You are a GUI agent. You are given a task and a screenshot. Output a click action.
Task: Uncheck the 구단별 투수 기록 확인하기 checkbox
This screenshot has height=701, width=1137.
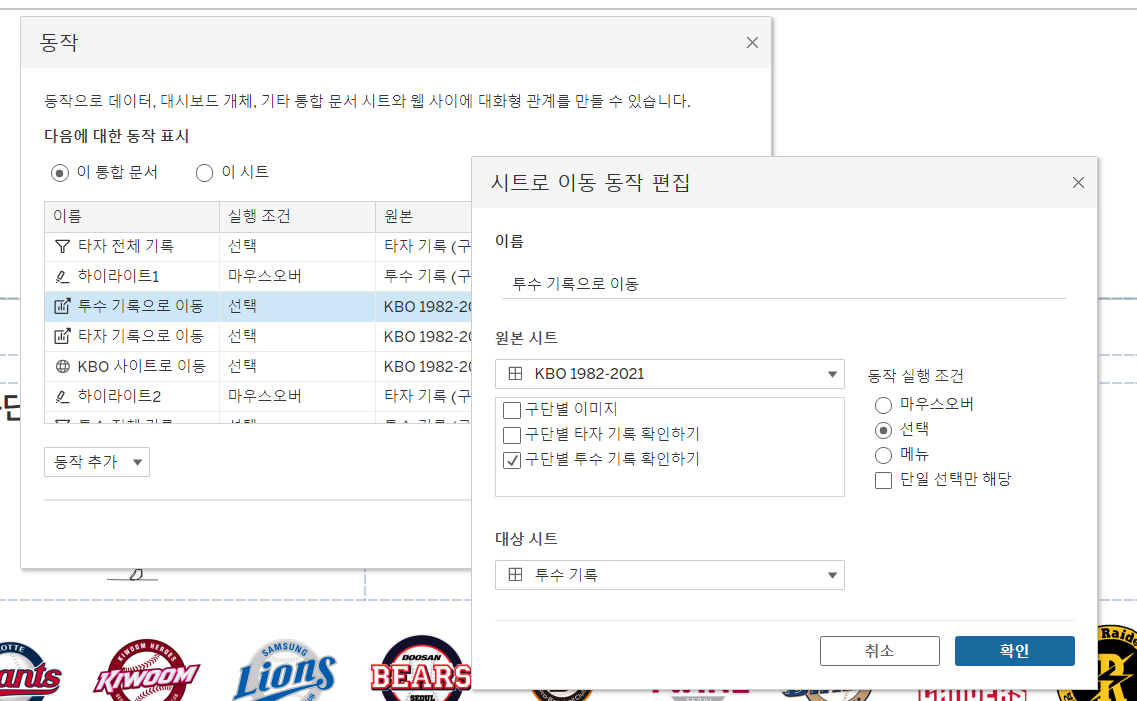(512, 460)
